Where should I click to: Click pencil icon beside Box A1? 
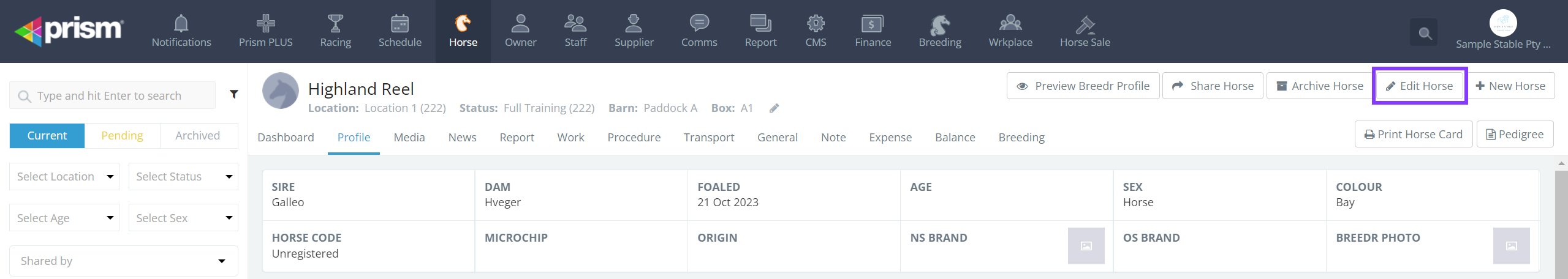(775, 108)
